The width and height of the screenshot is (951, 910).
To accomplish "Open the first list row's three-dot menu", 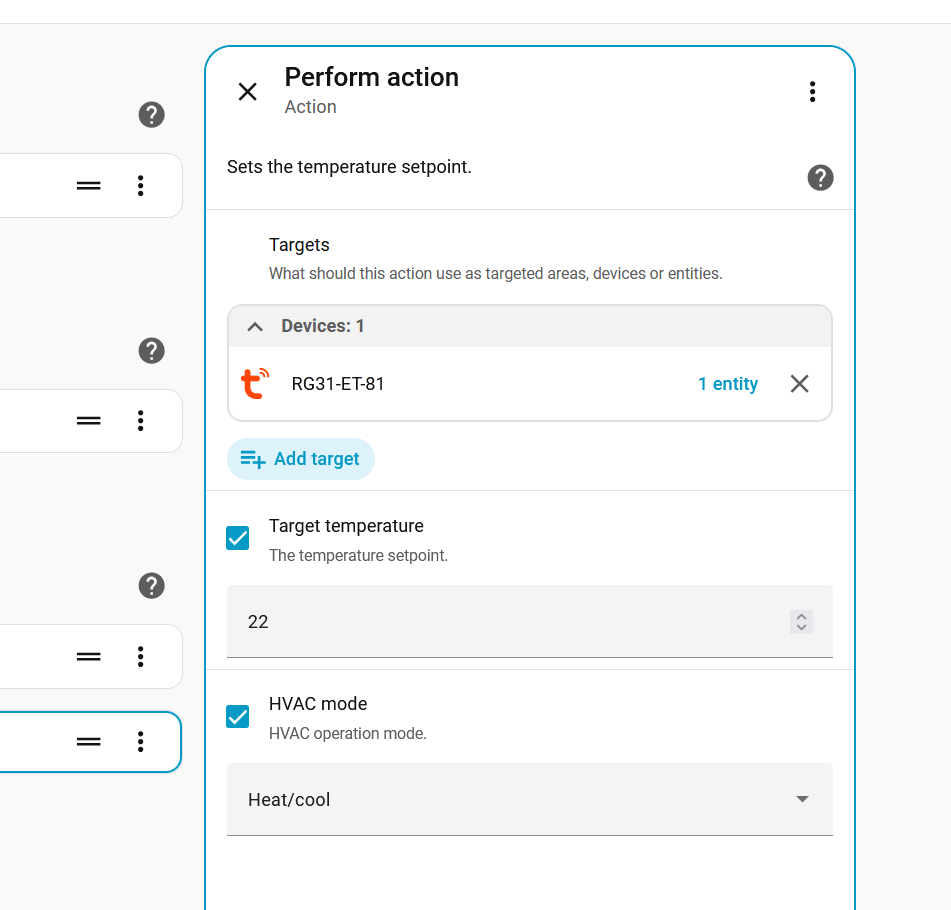I will (x=141, y=186).
